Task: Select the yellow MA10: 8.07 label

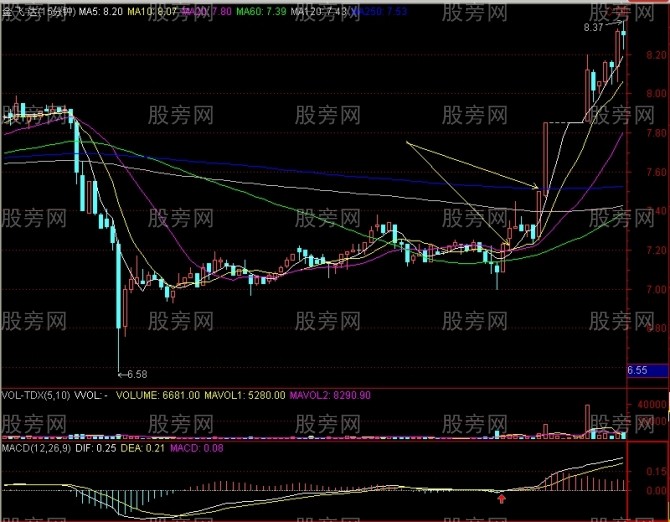Action: click(152, 12)
